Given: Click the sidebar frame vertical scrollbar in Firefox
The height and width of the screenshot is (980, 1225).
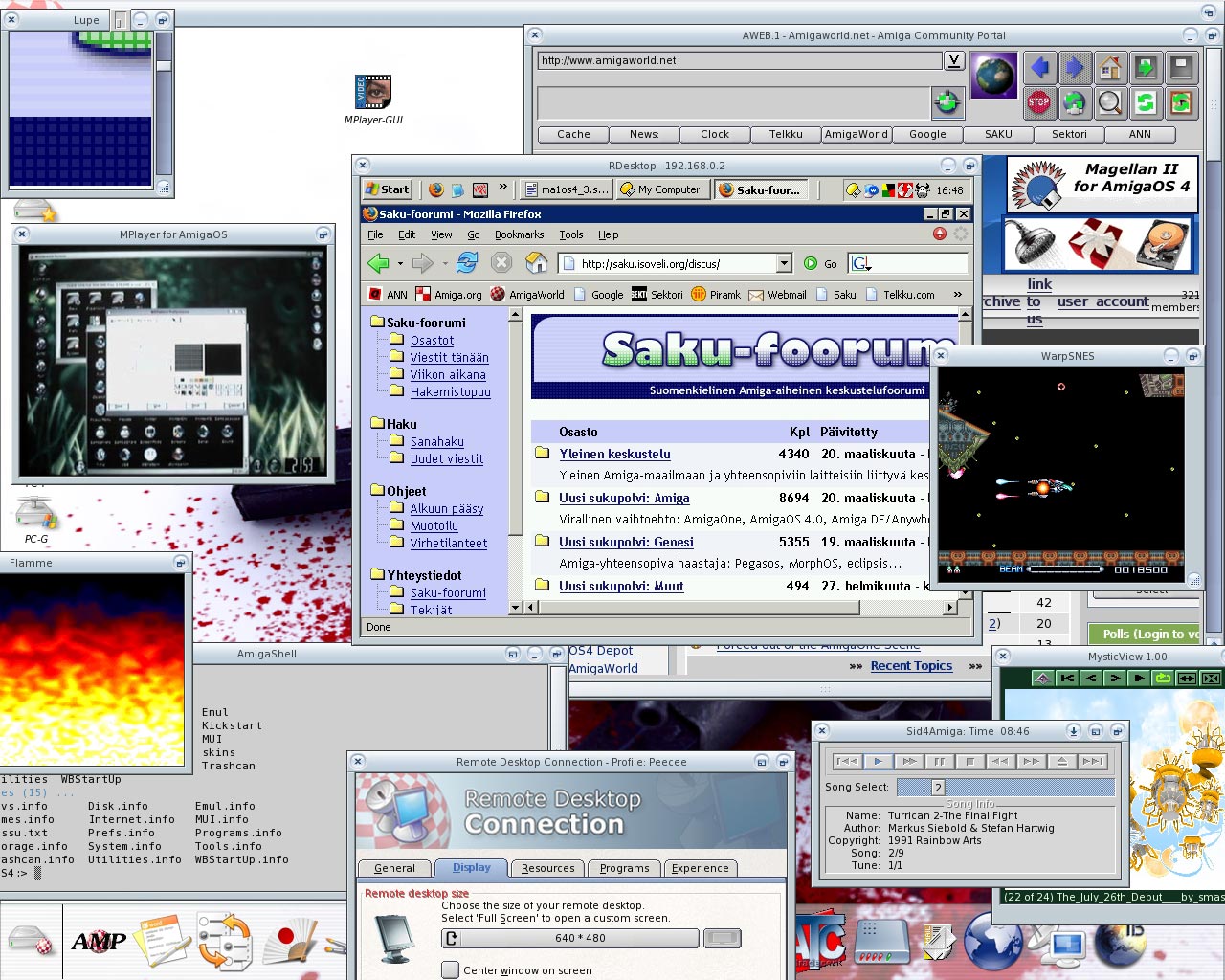Looking at the screenshot, I should tap(515, 460).
